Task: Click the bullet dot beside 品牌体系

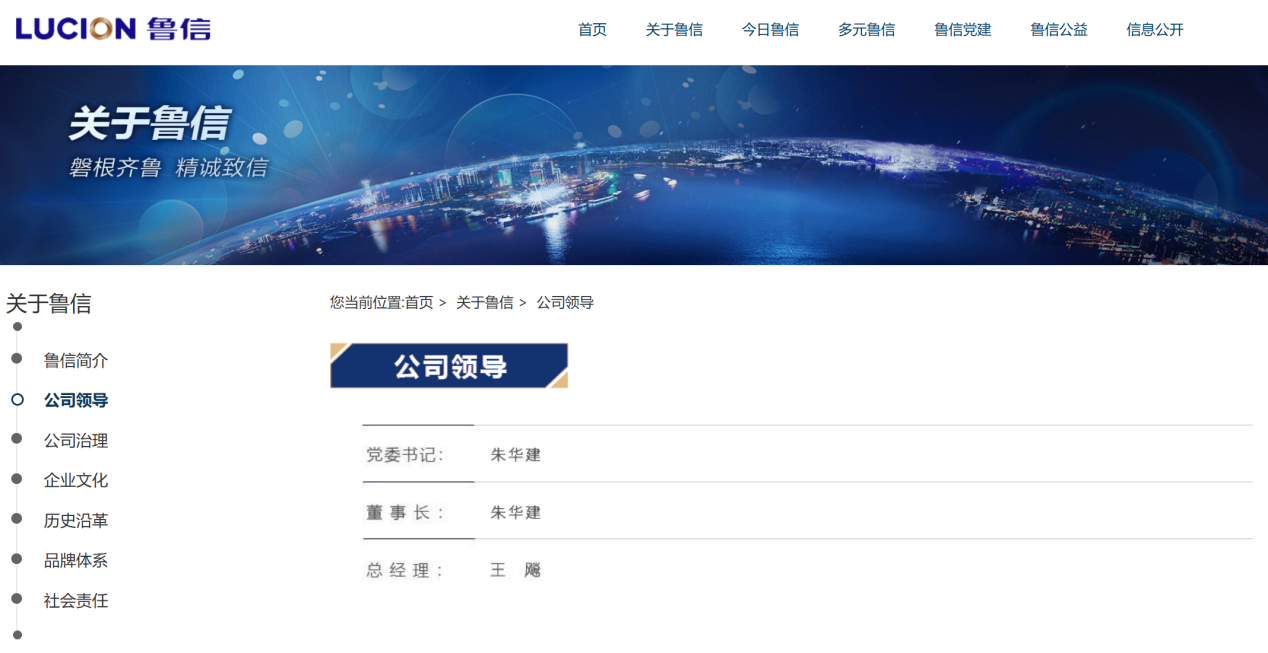Action: [x=17, y=558]
